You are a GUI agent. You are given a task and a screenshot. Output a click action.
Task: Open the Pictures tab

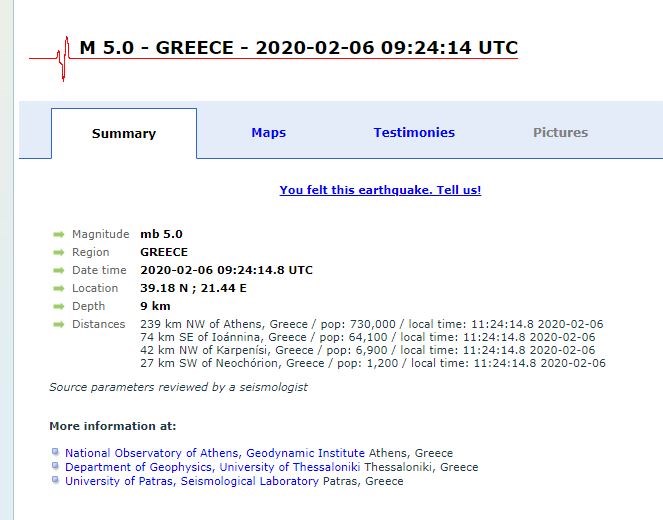click(x=560, y=133)
